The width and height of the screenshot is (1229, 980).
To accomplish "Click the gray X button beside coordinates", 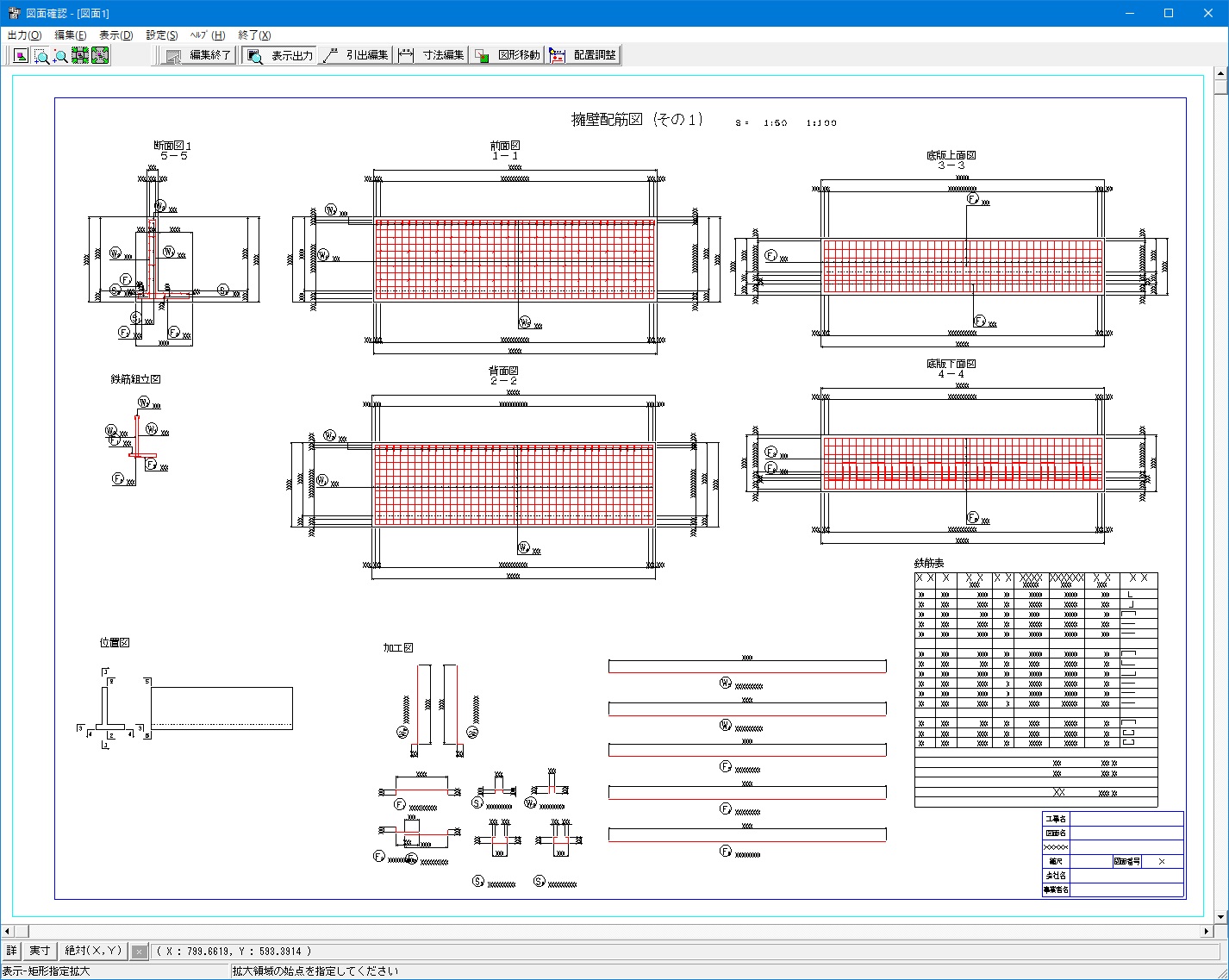I will point(139,952).
